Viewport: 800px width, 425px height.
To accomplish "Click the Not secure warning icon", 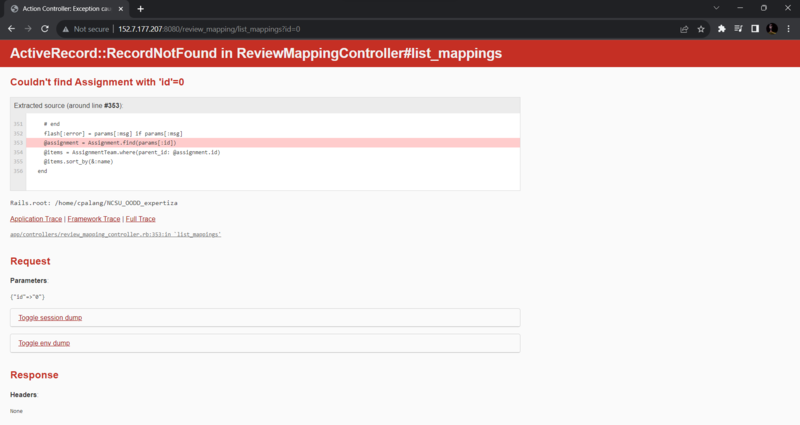I will click(x=66, y=29).
